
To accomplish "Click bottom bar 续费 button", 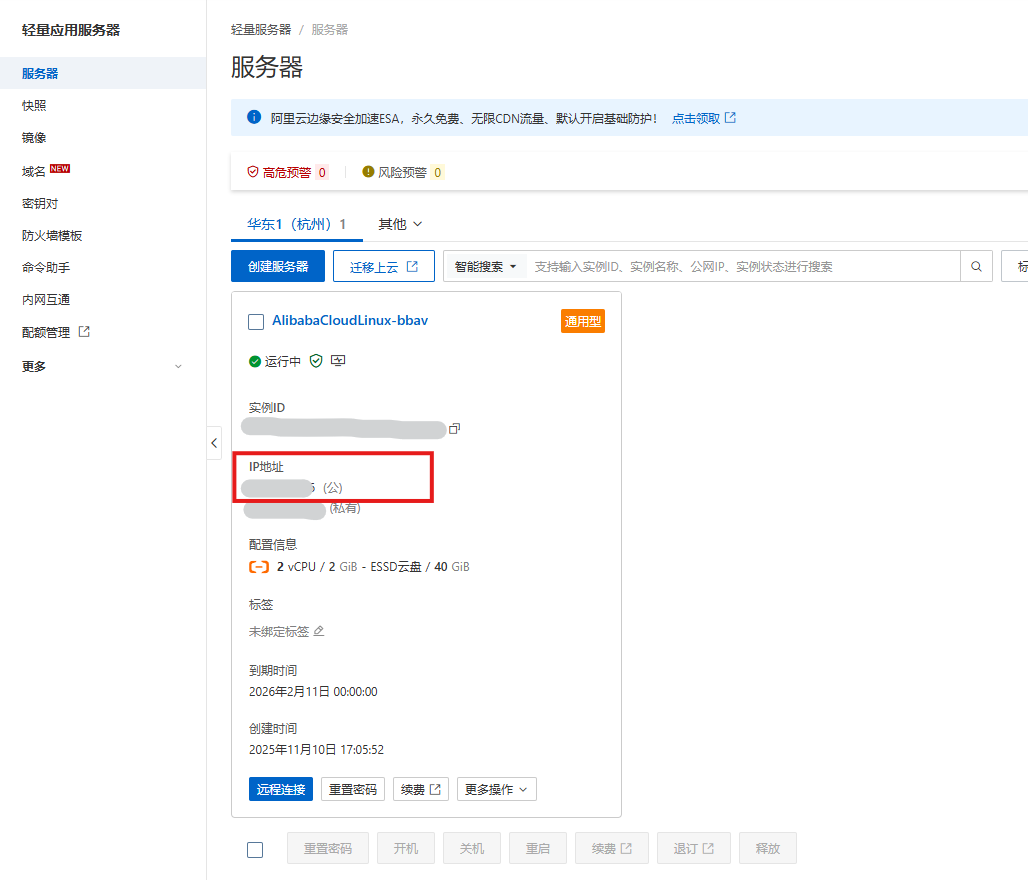I will coord(612,849).
